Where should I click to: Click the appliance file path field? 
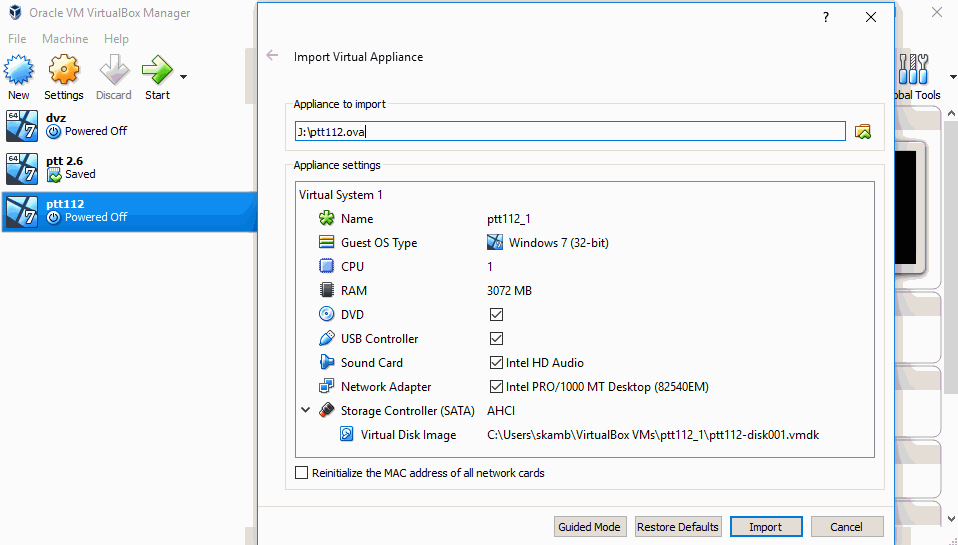(570, 131)
